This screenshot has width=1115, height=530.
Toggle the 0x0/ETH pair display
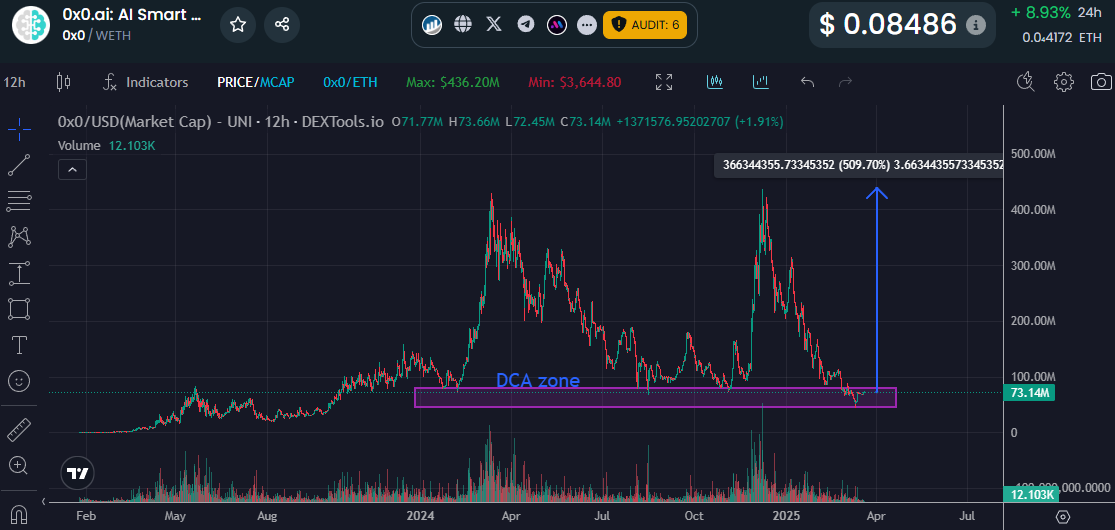tap(350, 83)
